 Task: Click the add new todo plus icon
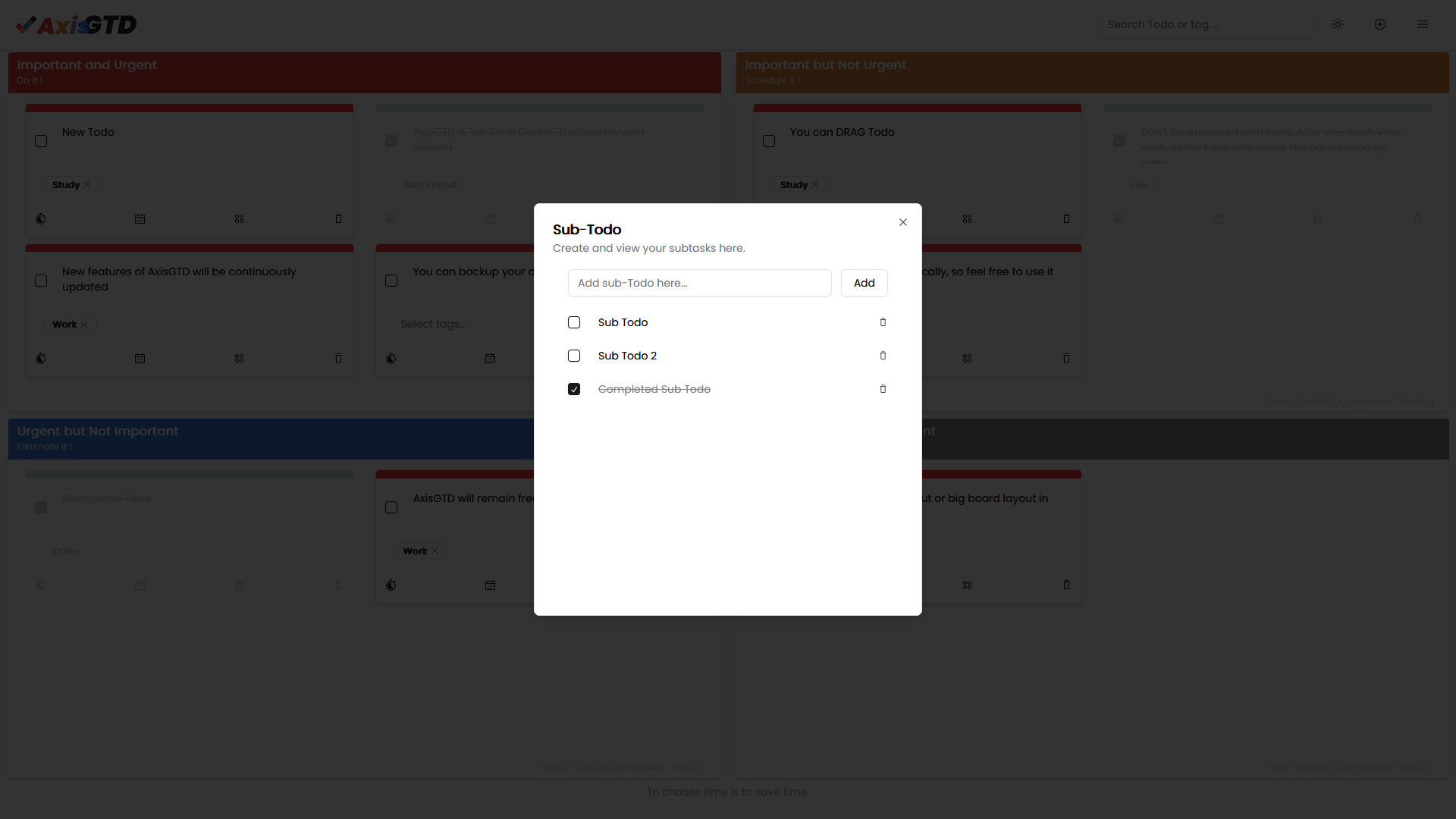(x=1380, y=24)
